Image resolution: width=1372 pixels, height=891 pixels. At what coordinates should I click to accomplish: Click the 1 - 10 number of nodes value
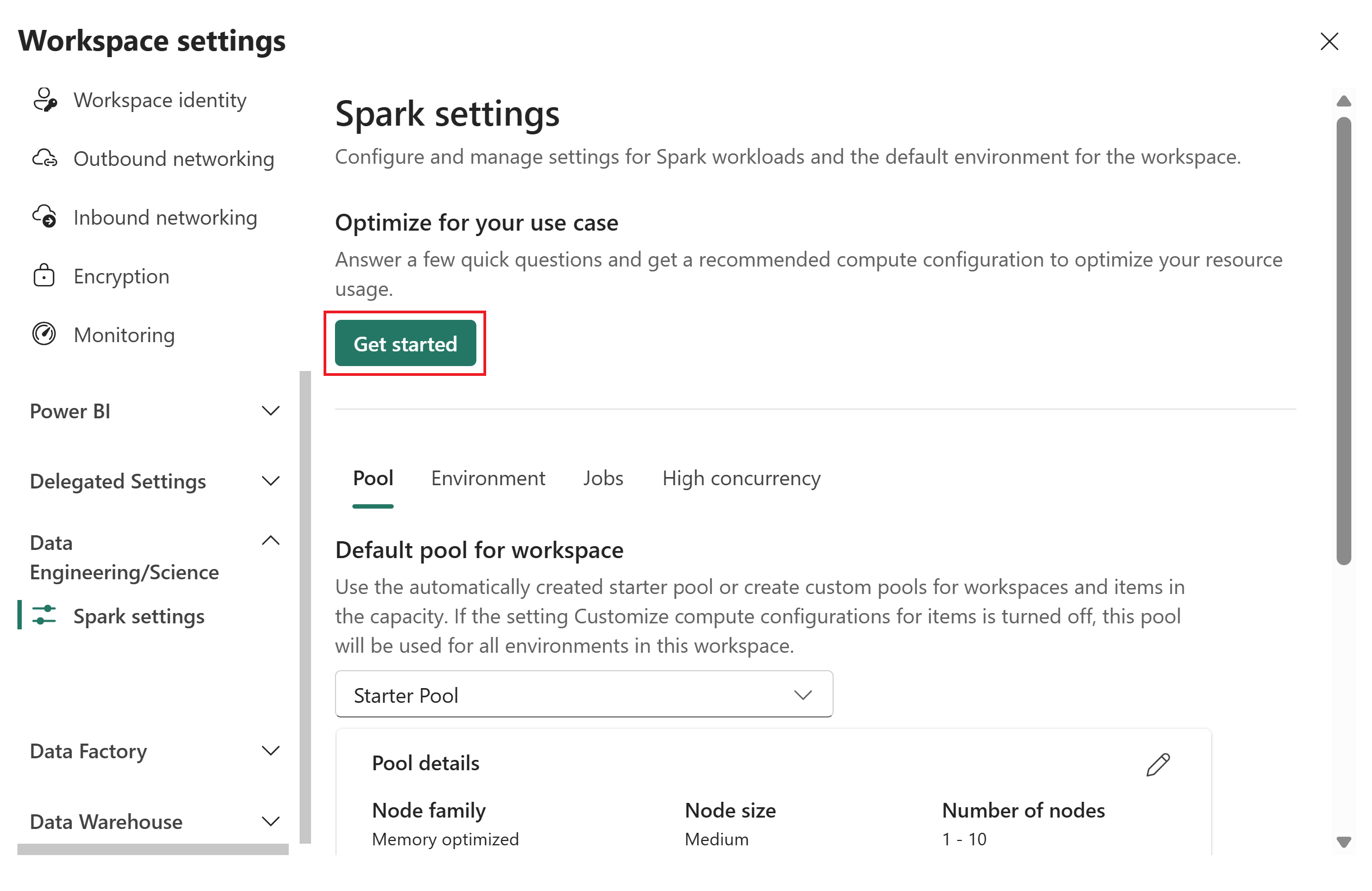(964, 839)
